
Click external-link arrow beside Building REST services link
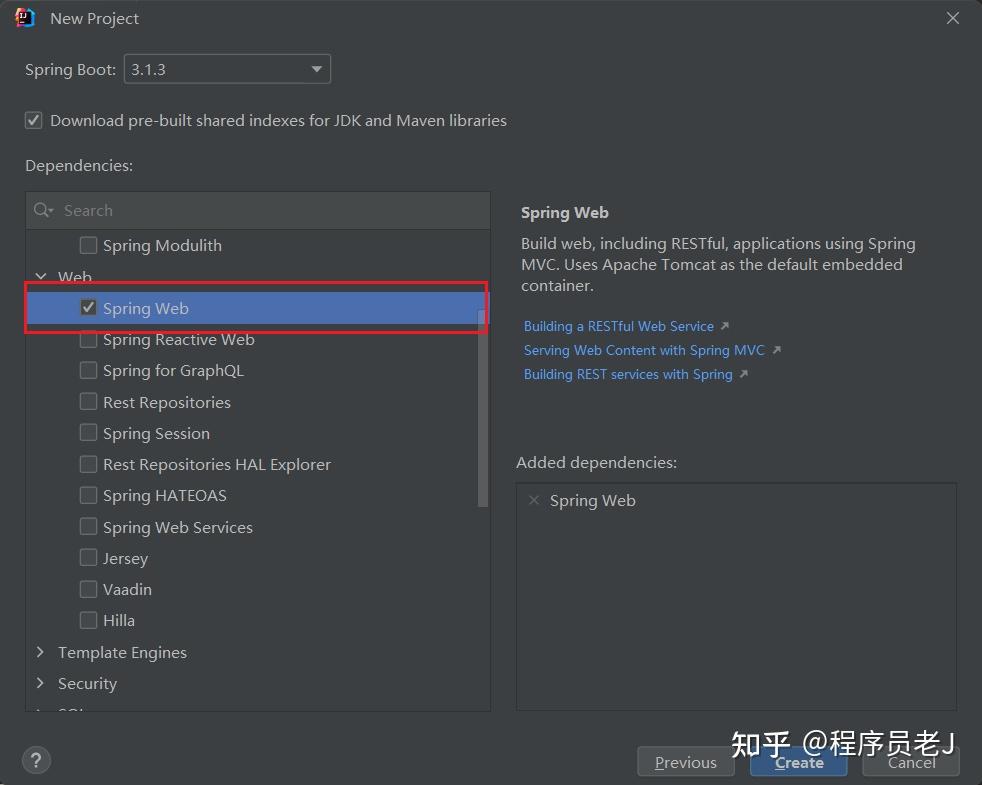pos(743,374)
